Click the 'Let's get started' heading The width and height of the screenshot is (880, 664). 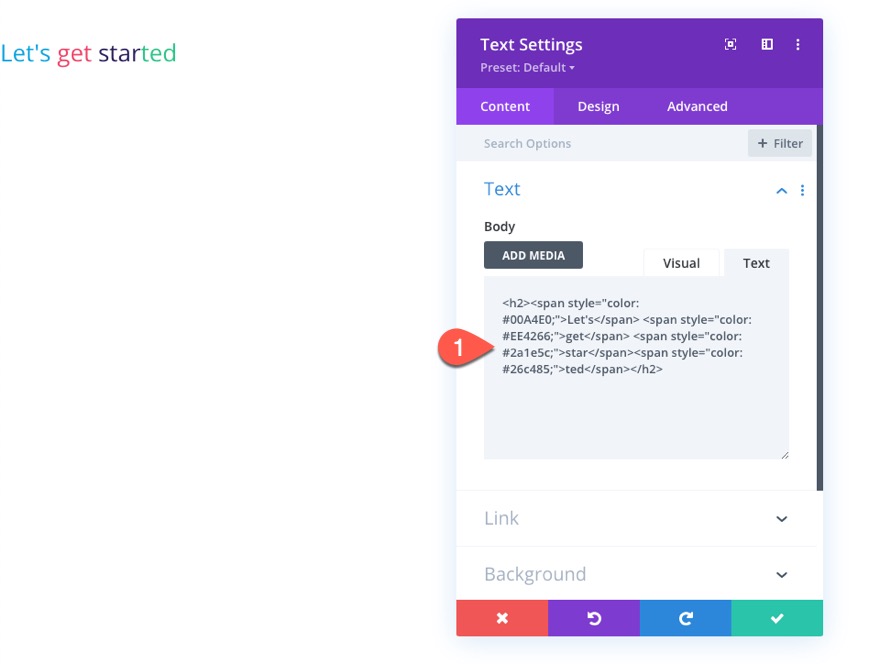pos(88,54)
